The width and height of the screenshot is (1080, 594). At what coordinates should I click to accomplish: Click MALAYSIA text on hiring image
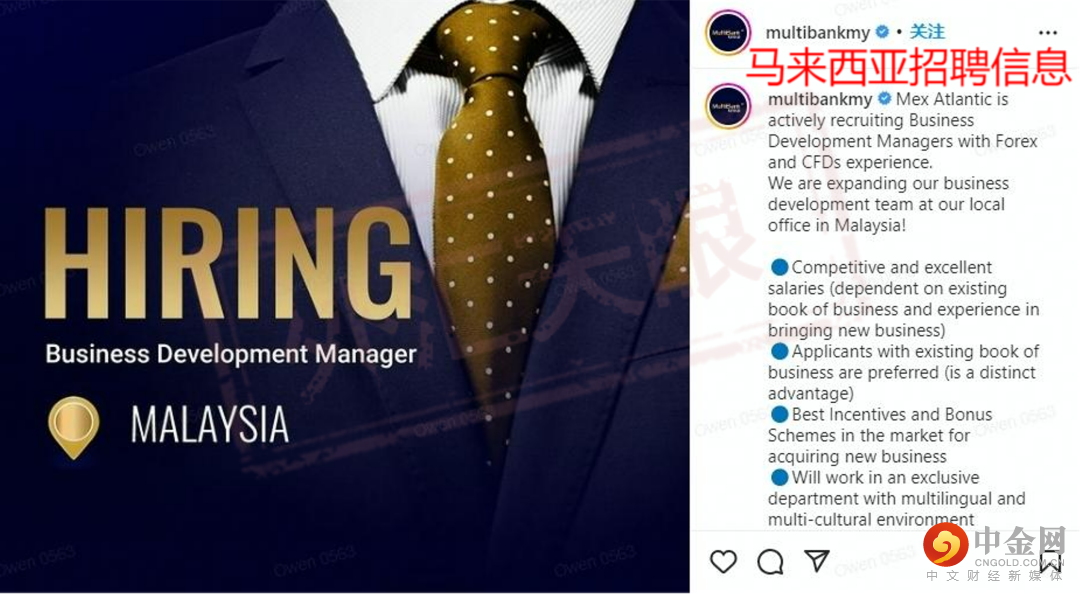210,424
